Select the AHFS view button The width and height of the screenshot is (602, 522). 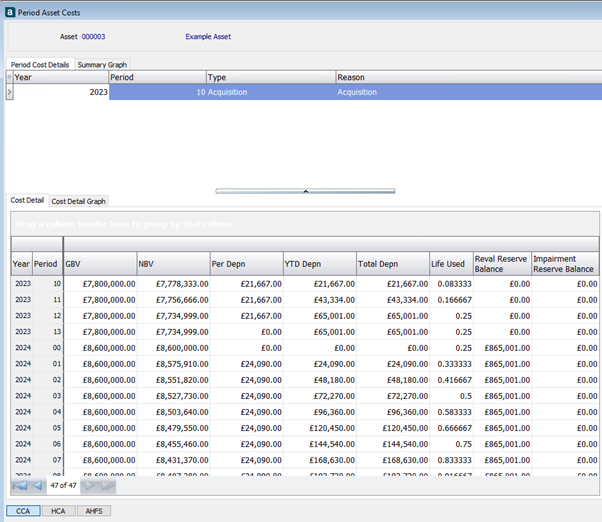[94, 511]
